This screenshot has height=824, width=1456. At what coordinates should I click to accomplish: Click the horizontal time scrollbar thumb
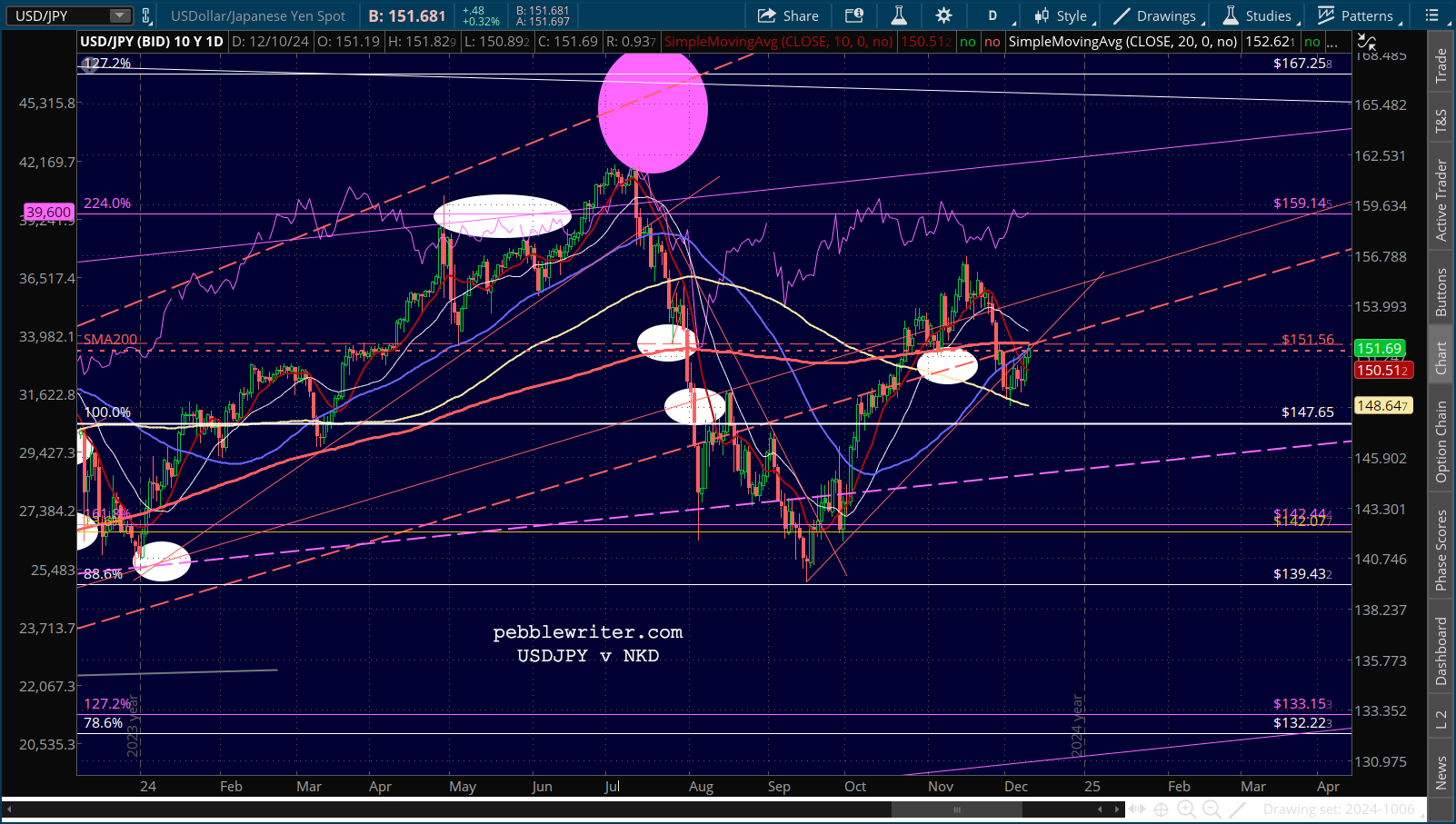point(956,809)
